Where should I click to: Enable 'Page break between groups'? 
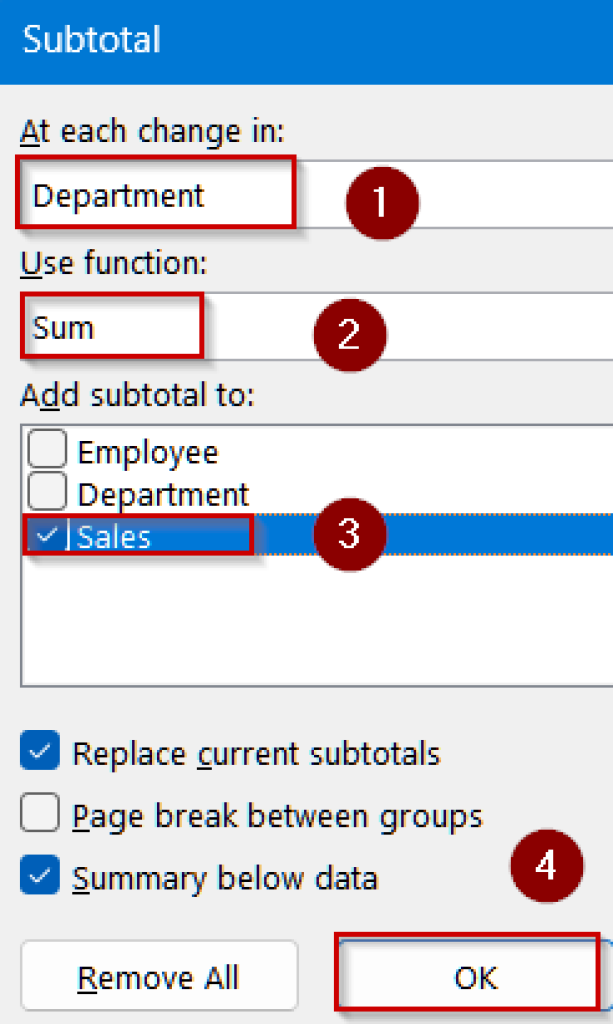[38, 815]
